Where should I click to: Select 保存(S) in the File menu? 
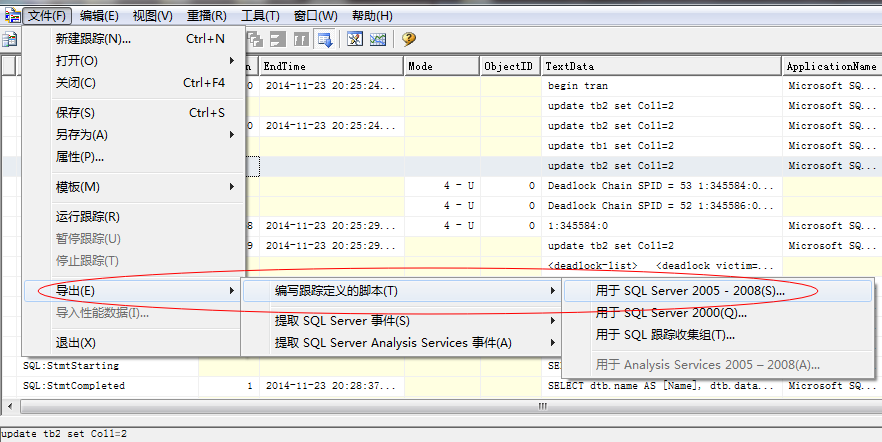[x=134, y=113]
